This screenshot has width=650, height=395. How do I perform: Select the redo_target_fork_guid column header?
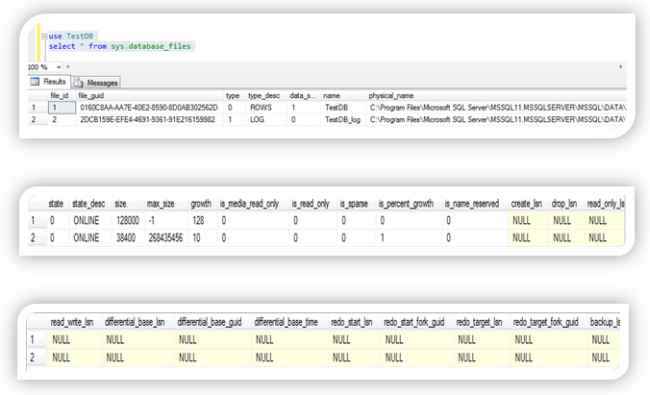point(546,322)
